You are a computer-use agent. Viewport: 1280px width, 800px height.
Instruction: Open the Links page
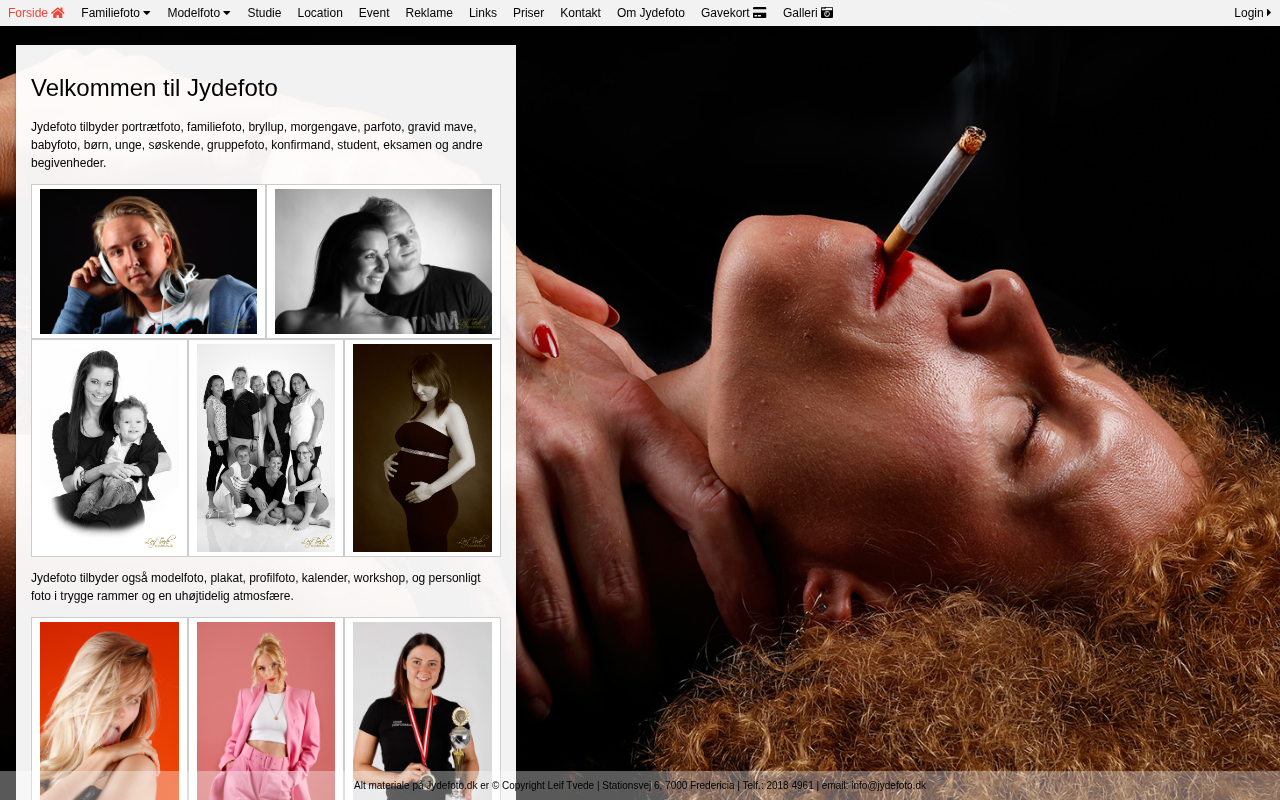click(483, 13)
